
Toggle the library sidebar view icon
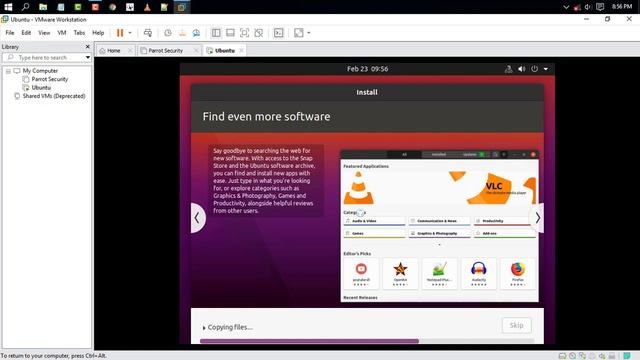pyautogui.click(x=216, y=33)
